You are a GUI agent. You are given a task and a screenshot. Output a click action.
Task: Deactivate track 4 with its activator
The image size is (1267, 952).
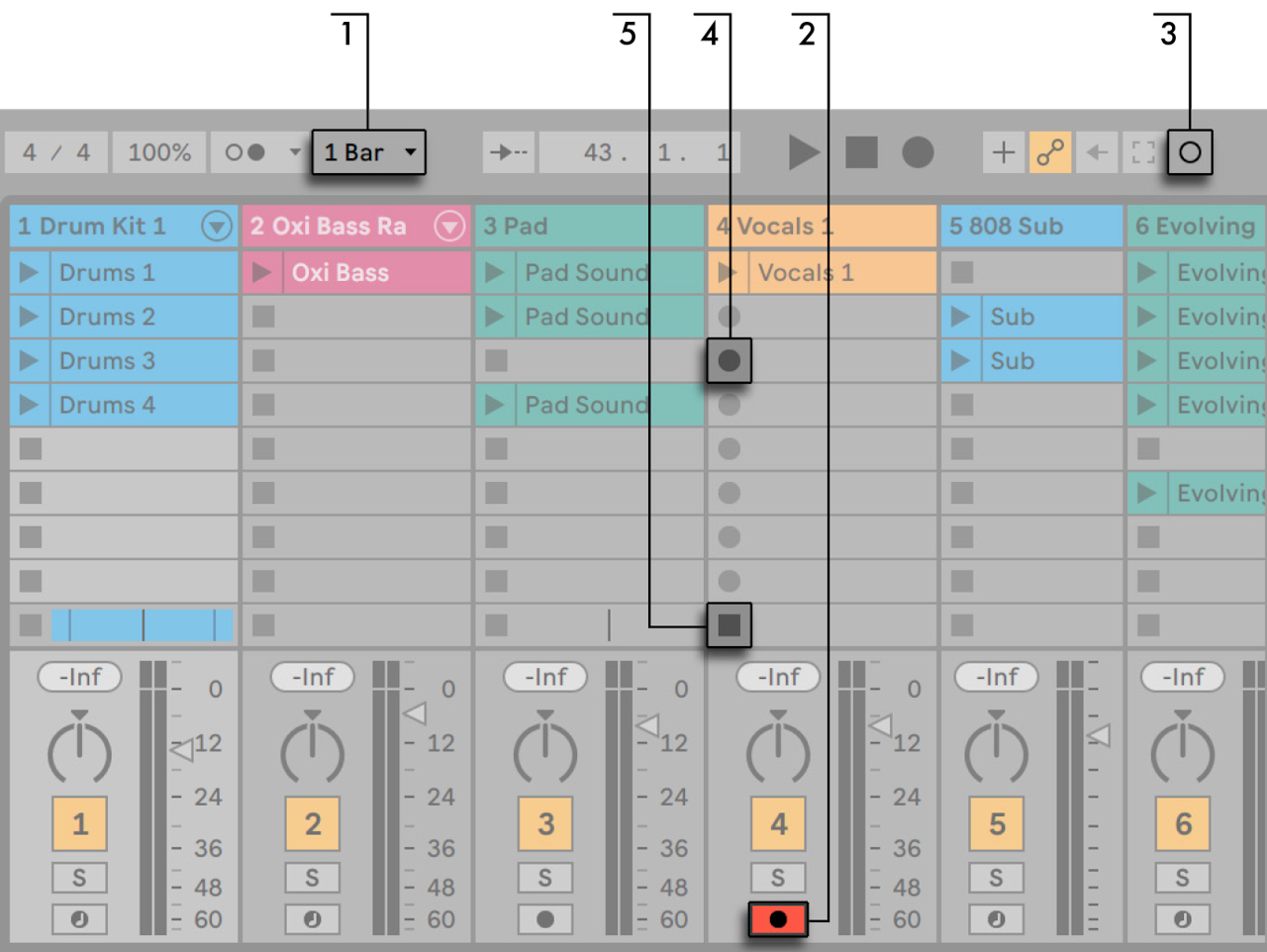[778, 822]
